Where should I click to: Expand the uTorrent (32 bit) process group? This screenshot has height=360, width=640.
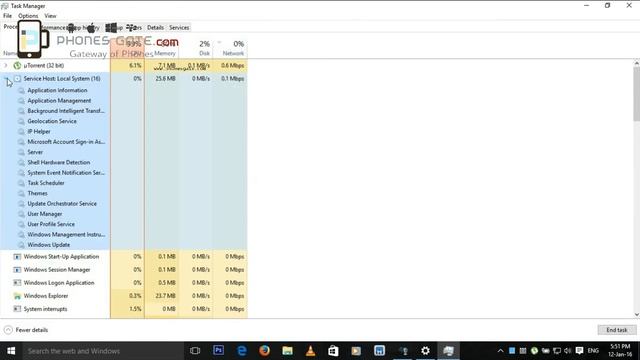coord(6,65)
